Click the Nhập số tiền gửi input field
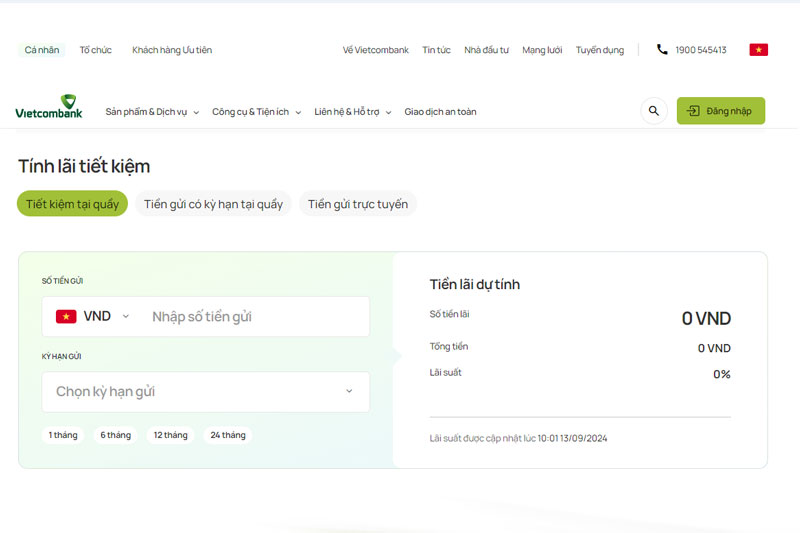 pos(255,316)
